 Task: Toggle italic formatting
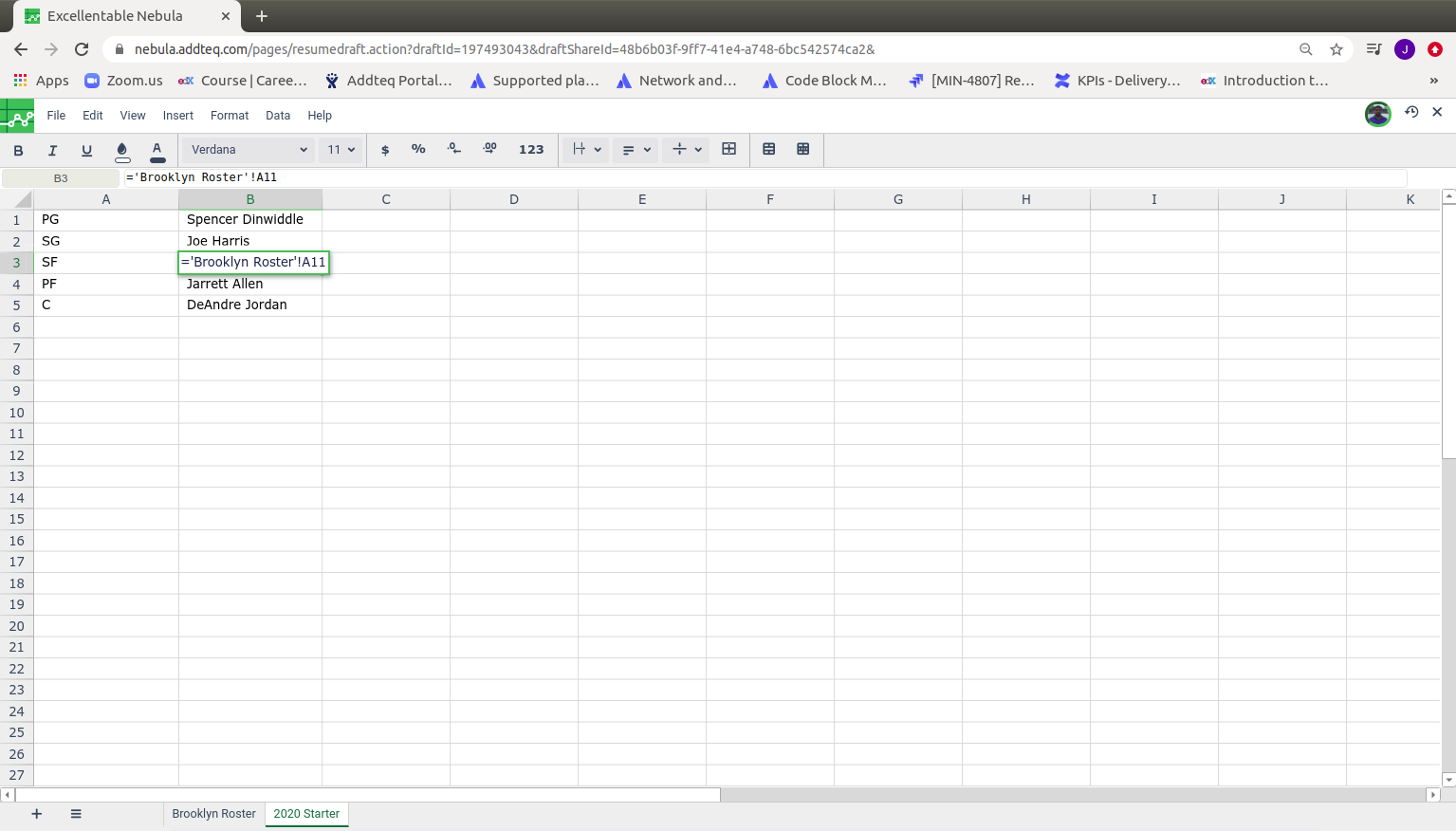[52, 150]
